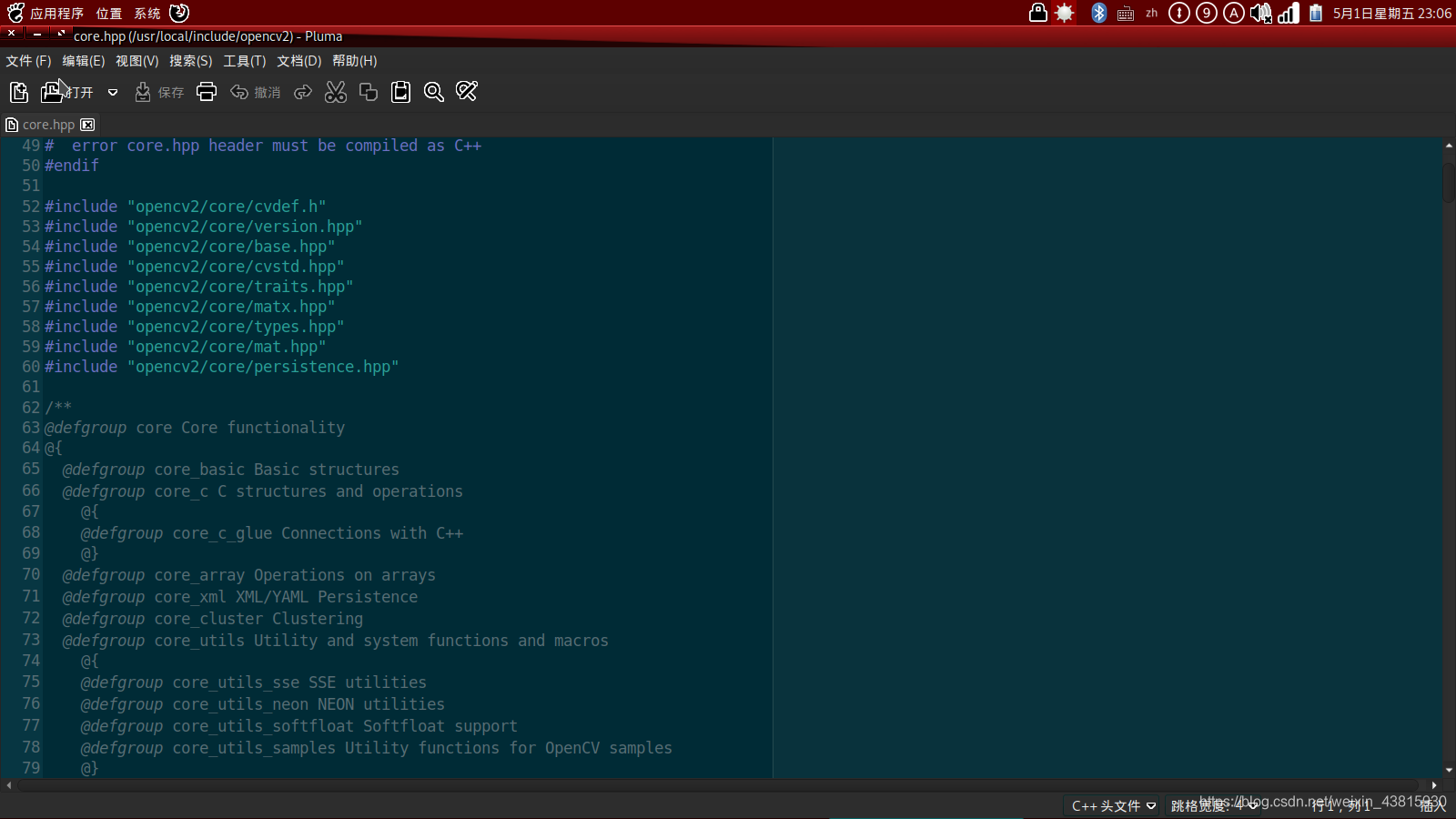1456x819 pixels.
Task: Undo the last change (撤消)
Action: pyautogui.click(x=256, y=92)
